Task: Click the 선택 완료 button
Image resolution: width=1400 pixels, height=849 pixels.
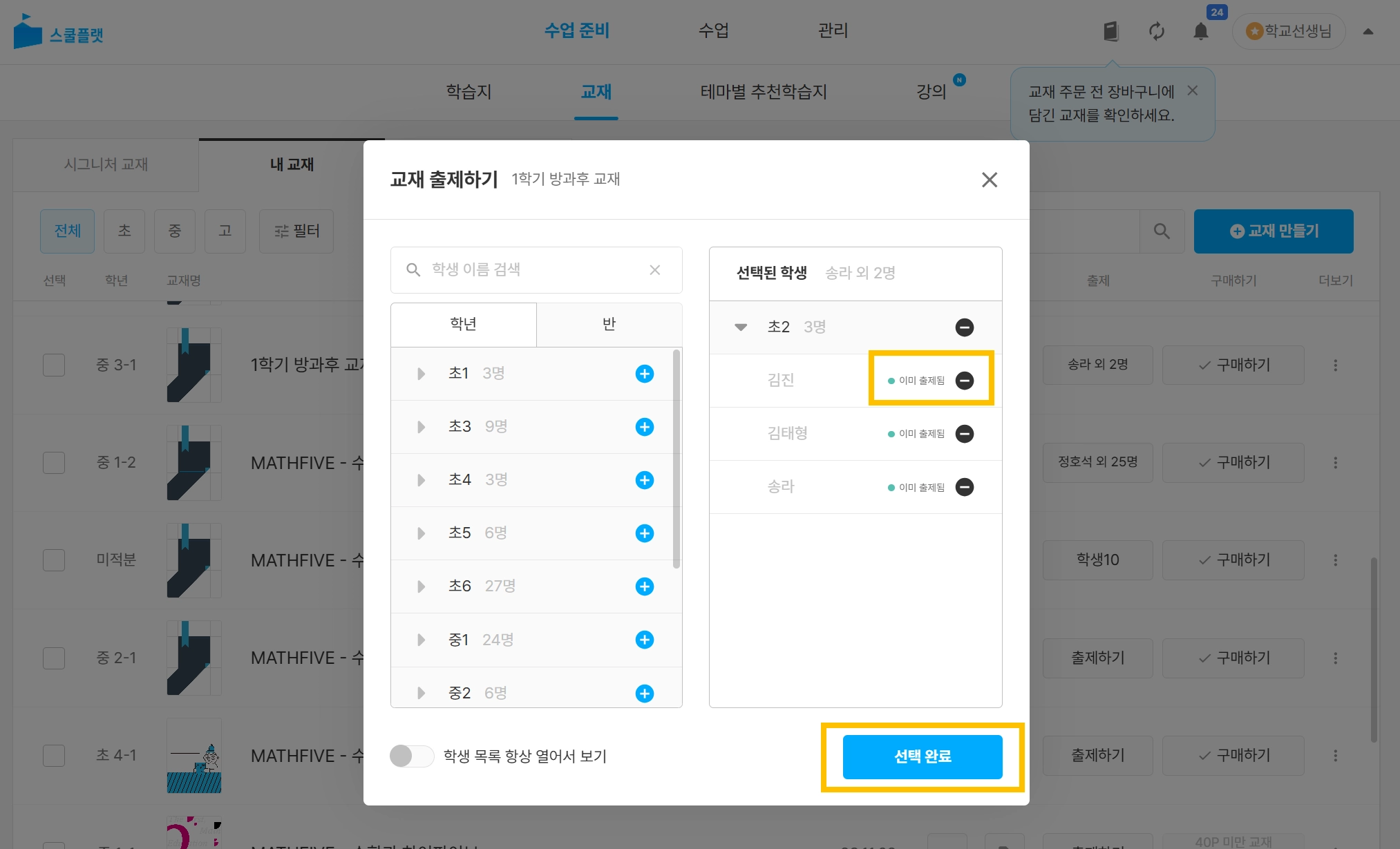Action: (x=922, y=756)
